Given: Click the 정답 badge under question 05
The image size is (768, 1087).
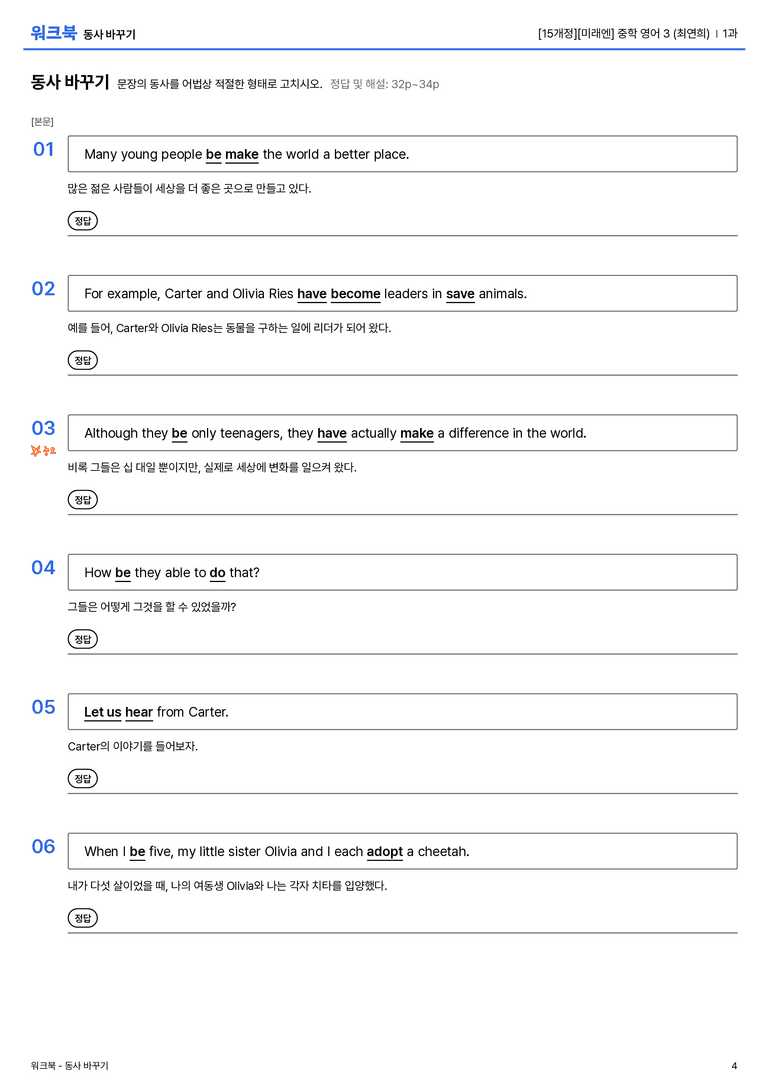Looking at the screenshot, I should point(82,778).
